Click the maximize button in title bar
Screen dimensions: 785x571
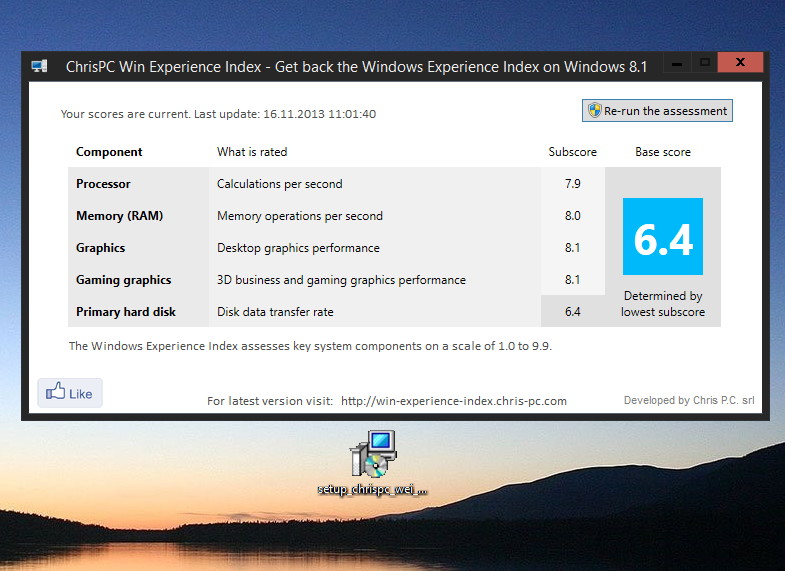pos(704,63)
